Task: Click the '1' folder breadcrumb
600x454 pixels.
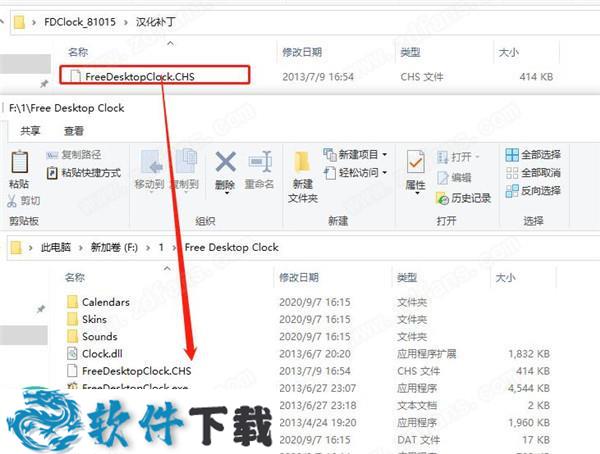Action: [161, 247]
